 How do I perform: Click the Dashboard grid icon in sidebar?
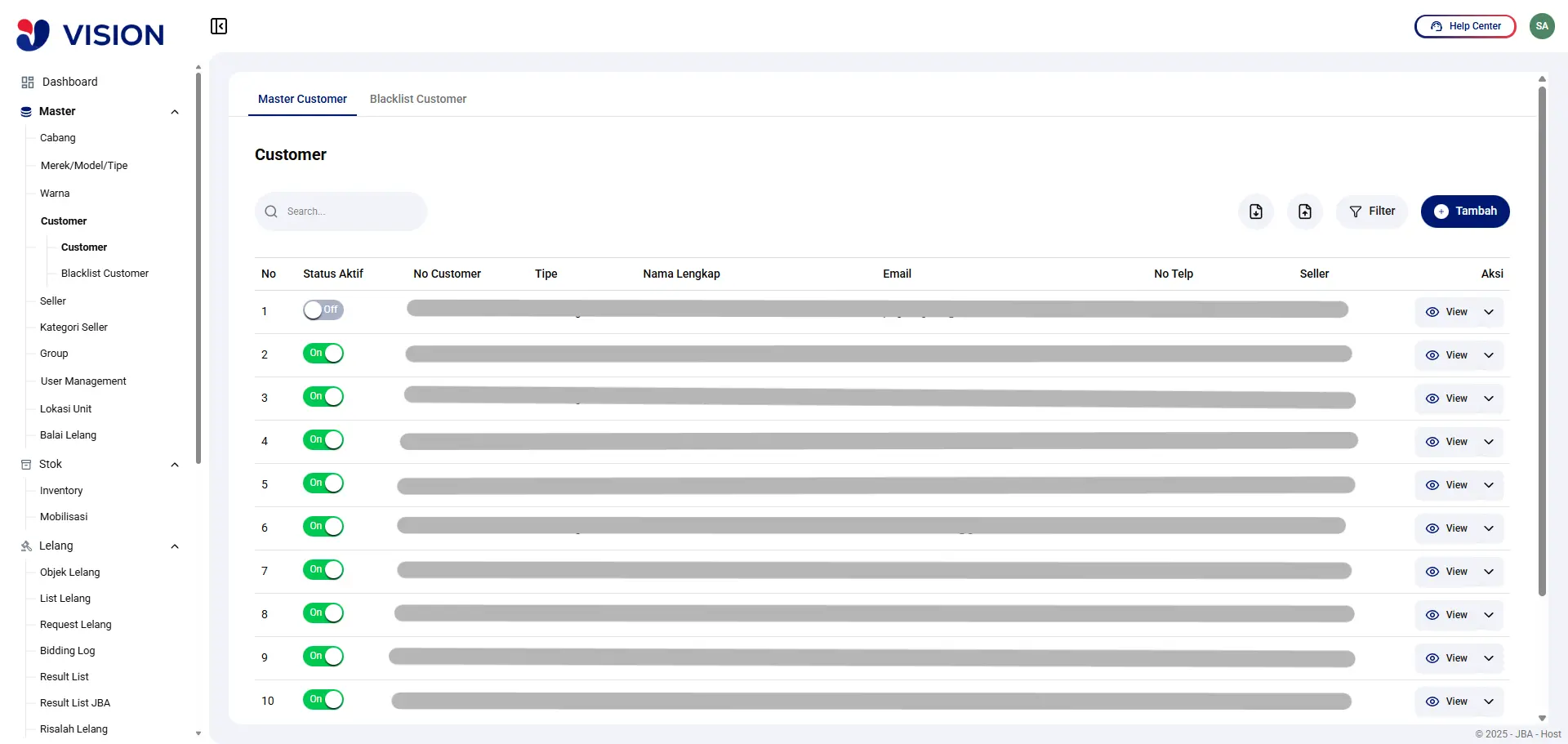pos(28,82)
